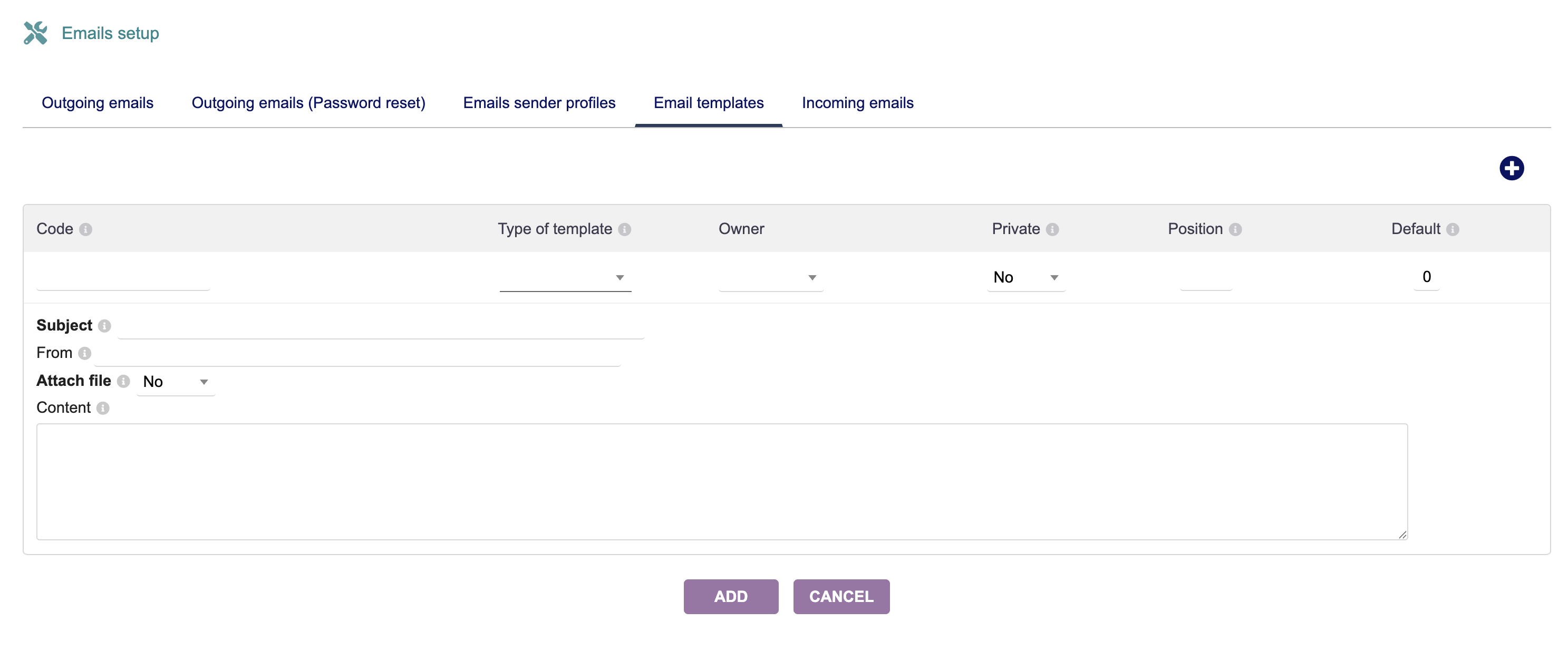The width and height of the screenshot is (1568, 660).
Task: Switch to the Outgoing emails tab
Action: [98, 103]
